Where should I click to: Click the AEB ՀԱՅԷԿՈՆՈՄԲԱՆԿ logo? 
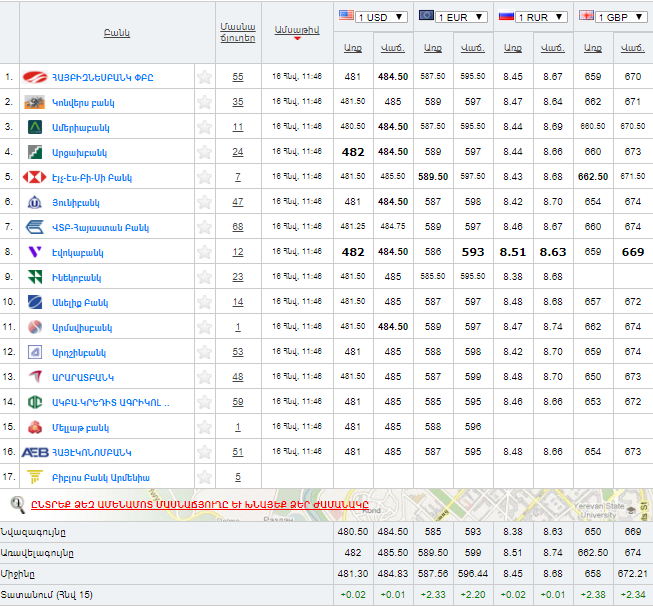pos(35,452)
